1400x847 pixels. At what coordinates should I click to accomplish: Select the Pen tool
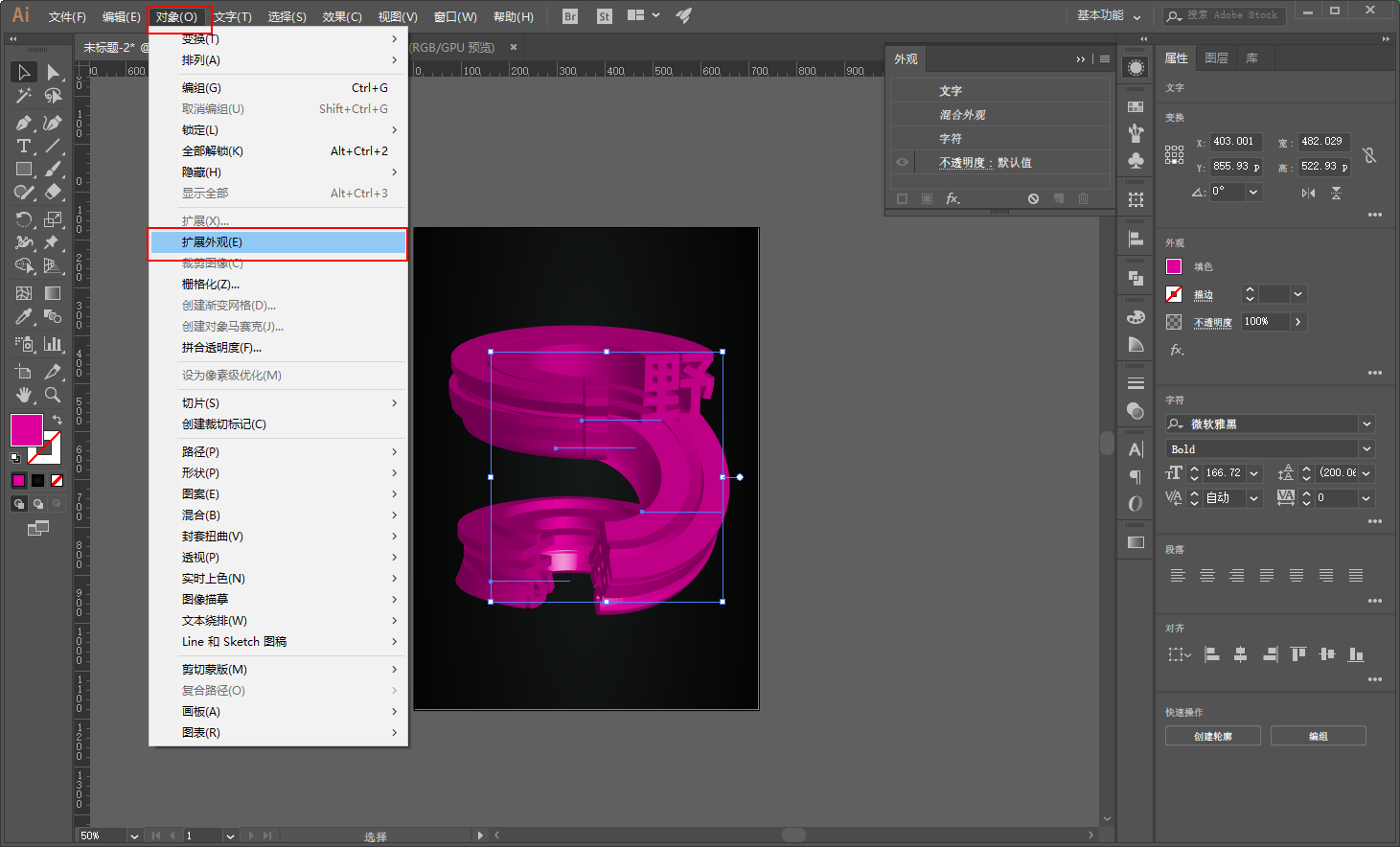[24, 123]
